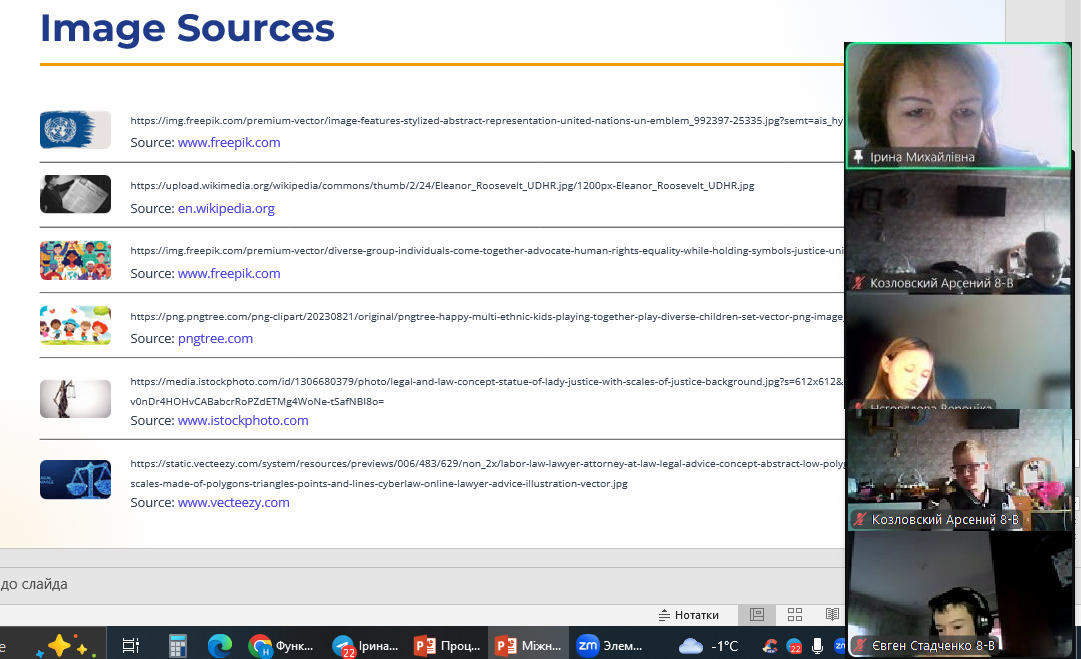Open first PowerPoint window 'Проц...' in taskbar
The height and width of the screenshot is (659, 1081).
point(446,646)
